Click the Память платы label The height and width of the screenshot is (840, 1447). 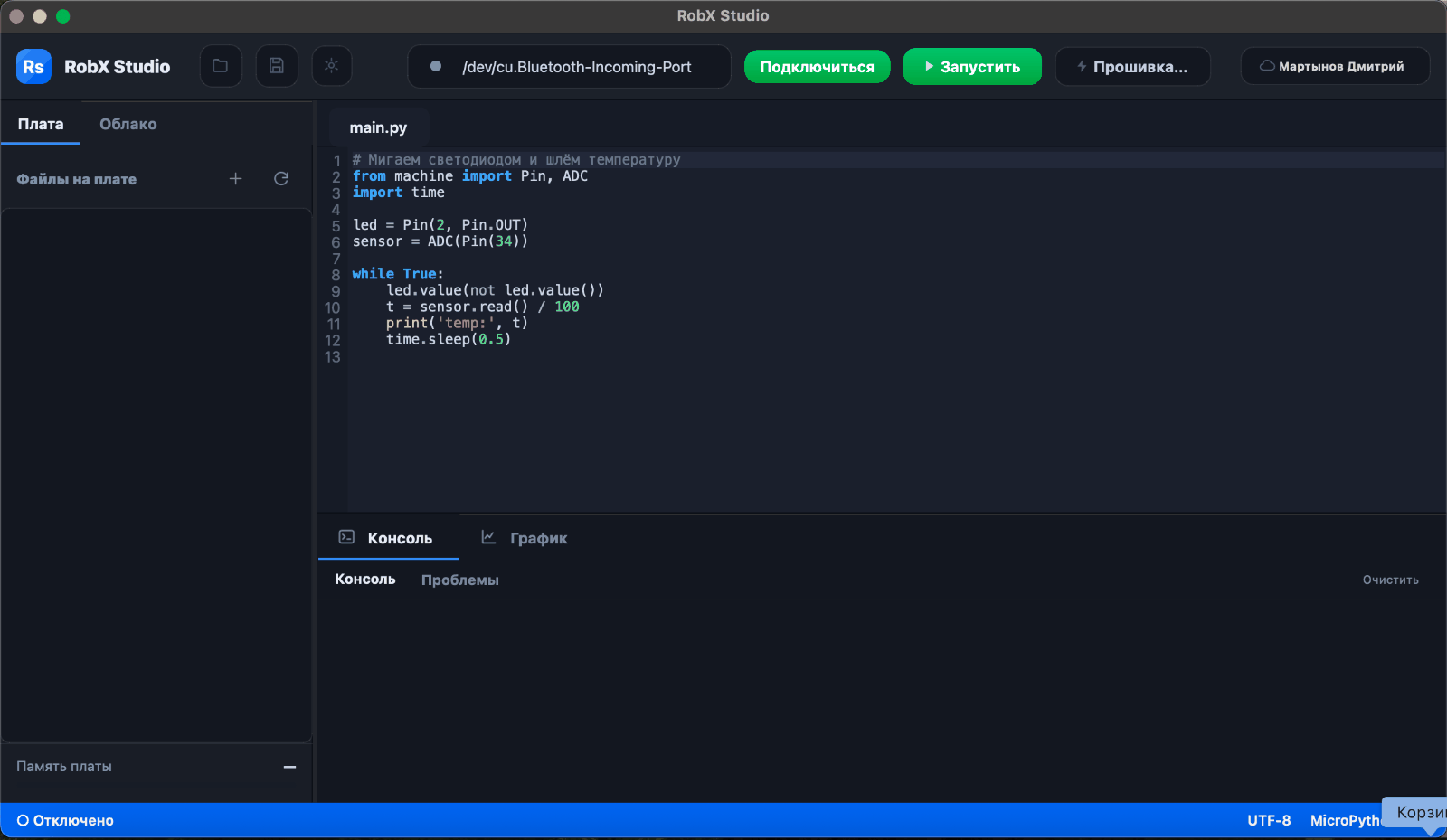[64, 767]
